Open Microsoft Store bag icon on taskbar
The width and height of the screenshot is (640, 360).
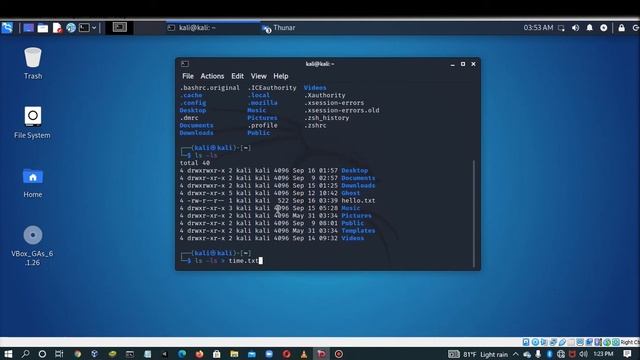click(x=217, y=354)
